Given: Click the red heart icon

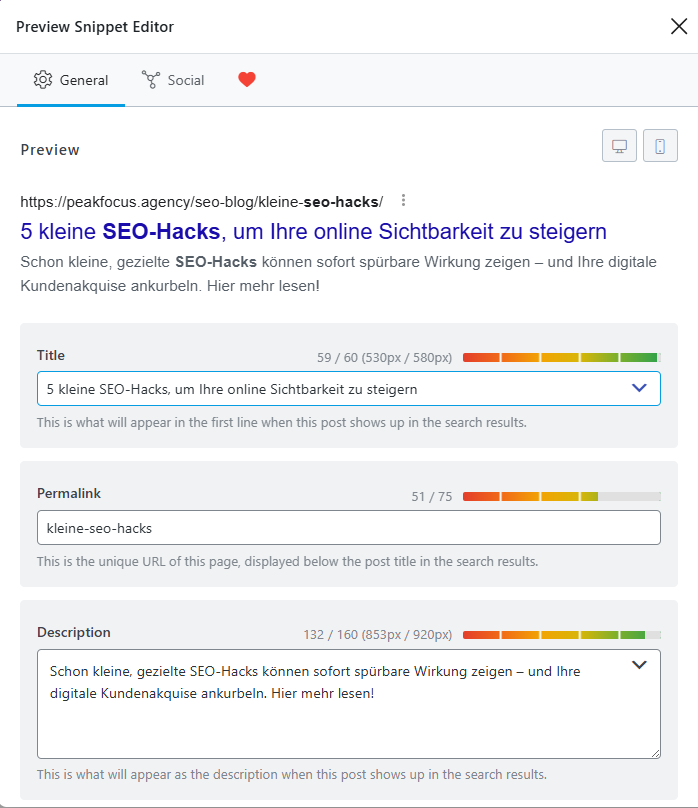Looking at the screenshot, I should tap(246, 79).
